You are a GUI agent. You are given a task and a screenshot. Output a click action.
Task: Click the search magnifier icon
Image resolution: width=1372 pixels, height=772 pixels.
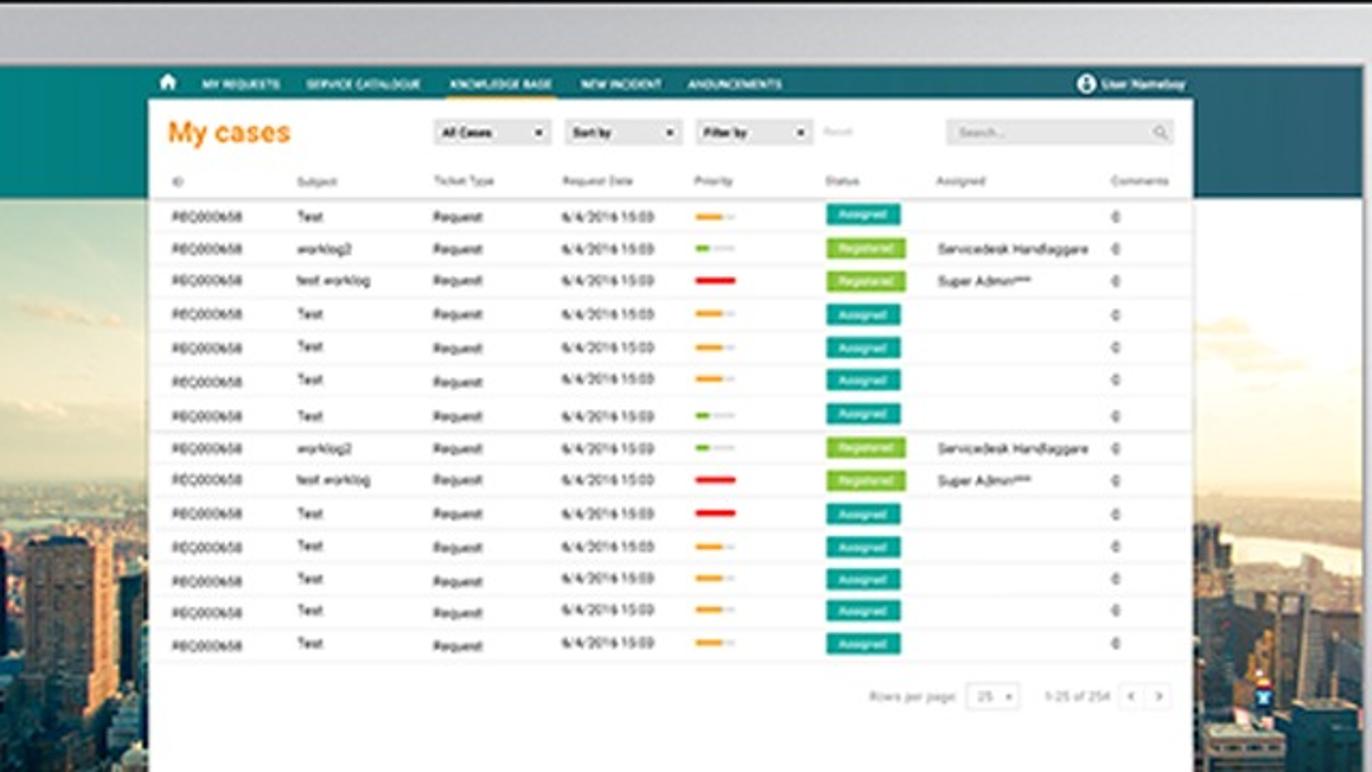click(1160, 133)
